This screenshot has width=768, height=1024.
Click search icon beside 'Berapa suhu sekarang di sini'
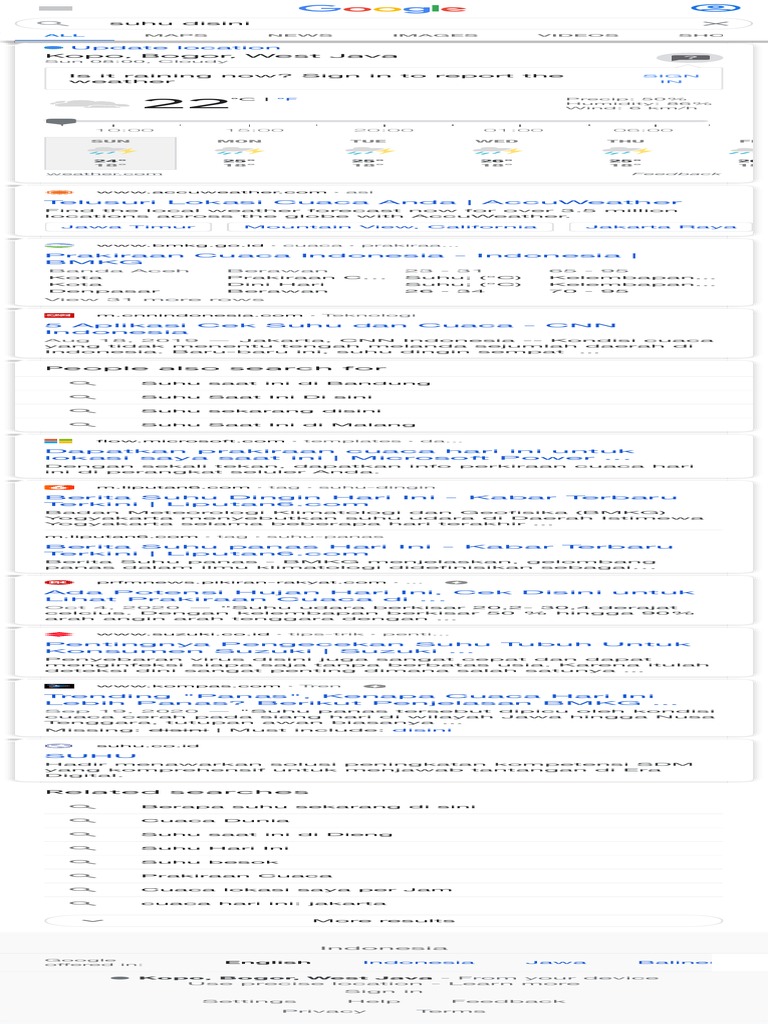[83, 807]
